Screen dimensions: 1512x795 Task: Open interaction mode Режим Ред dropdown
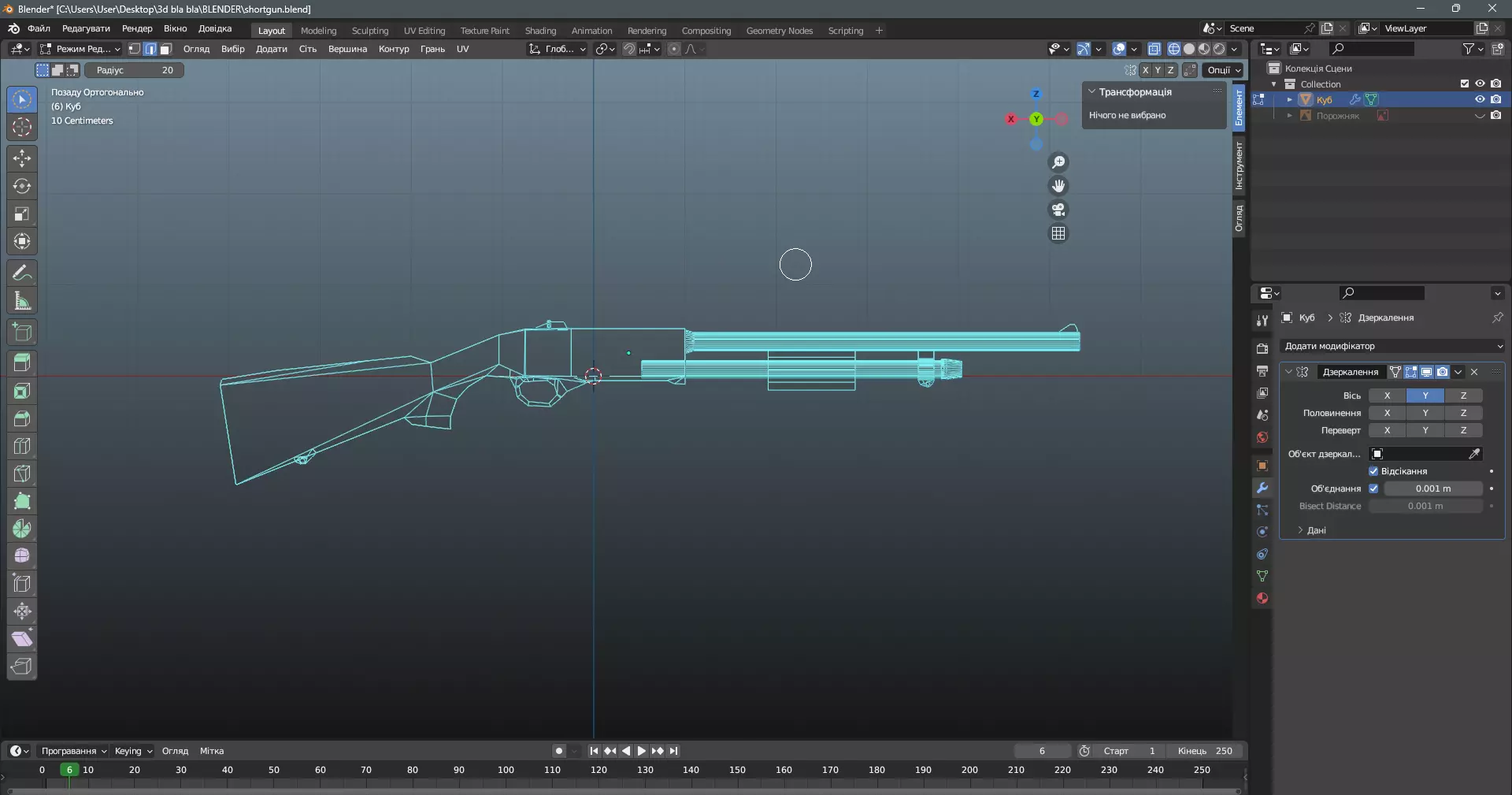coord(80,49)
